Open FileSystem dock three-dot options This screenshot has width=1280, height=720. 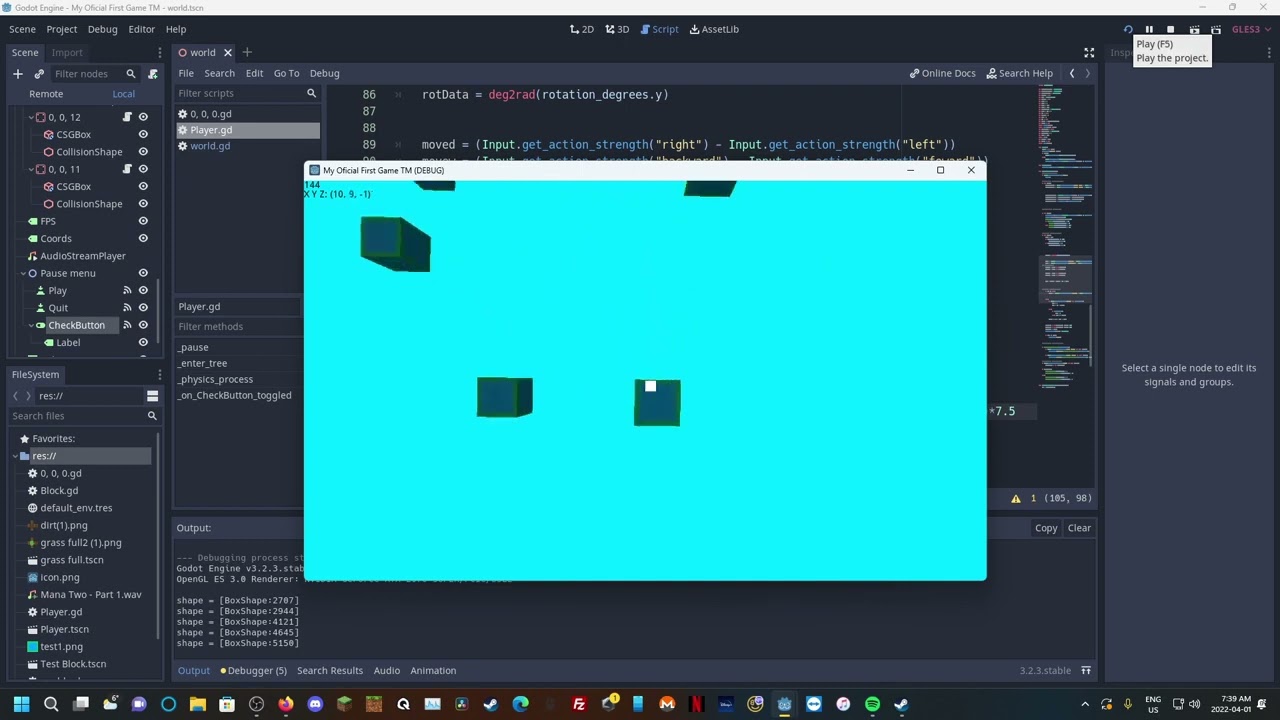159,375
